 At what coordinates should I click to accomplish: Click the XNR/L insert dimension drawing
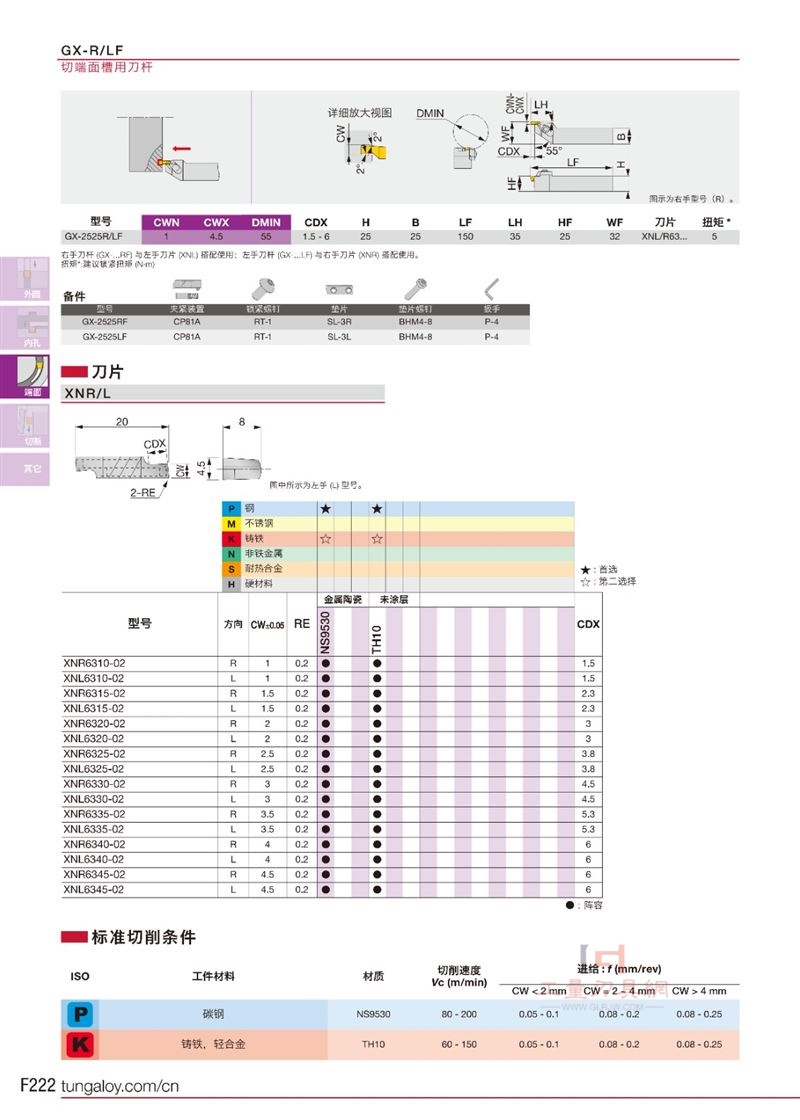tap(168, 457)
